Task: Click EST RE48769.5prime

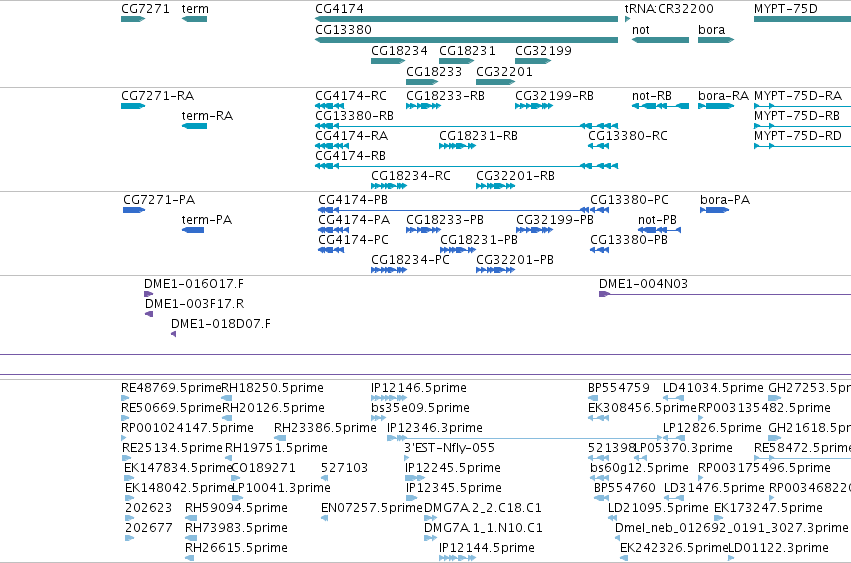Action: (125, 398)
